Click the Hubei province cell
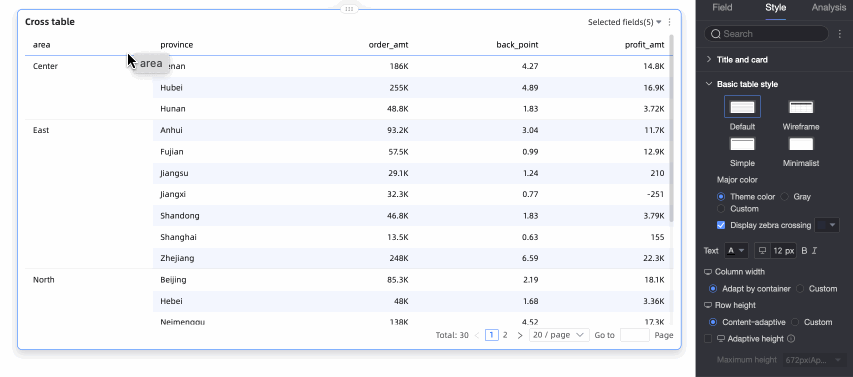This screenshot has height=377, width=853. [171, 87]
